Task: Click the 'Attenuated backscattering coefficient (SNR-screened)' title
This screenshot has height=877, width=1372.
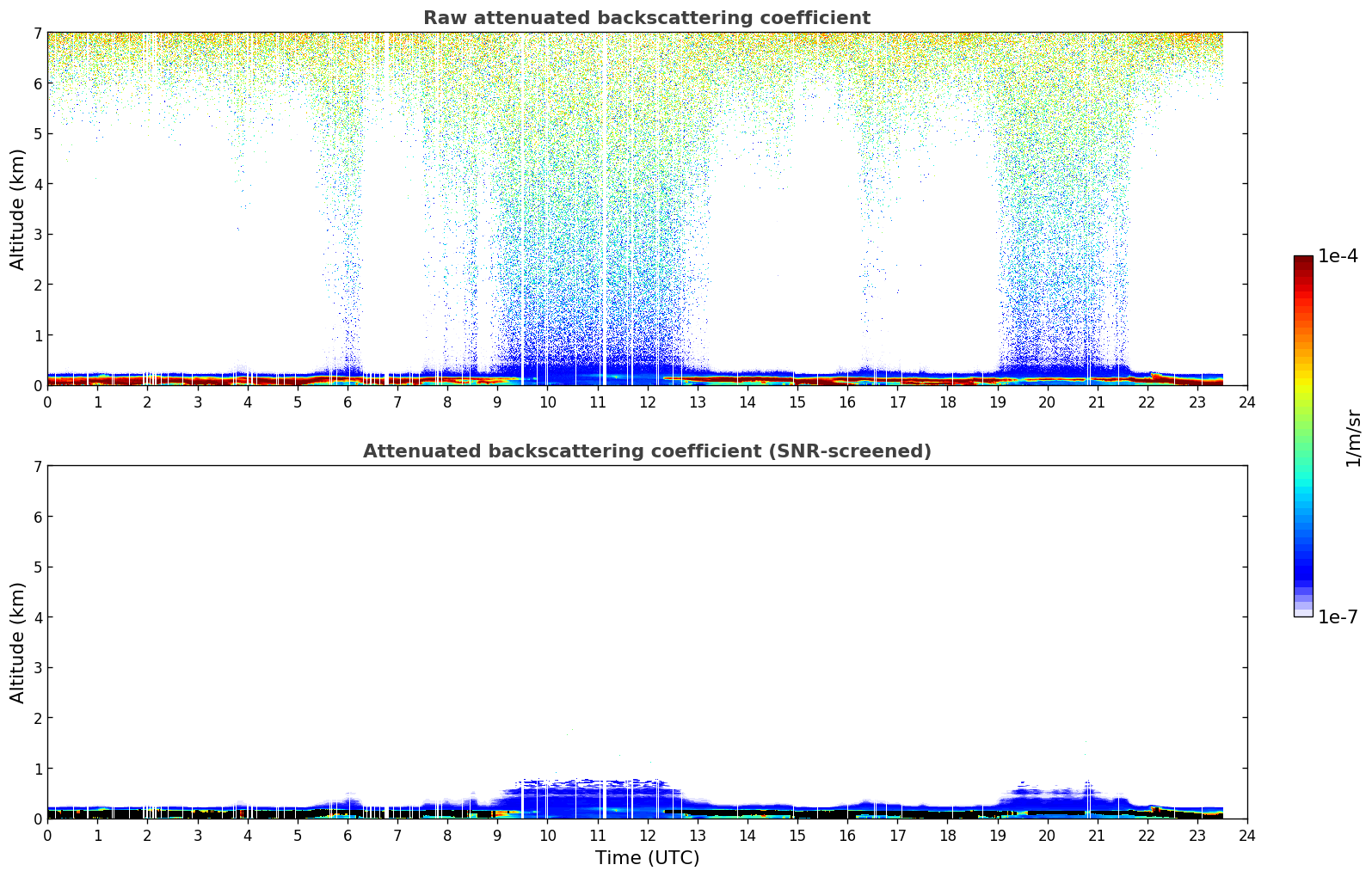Action: [x=646, y=451]
